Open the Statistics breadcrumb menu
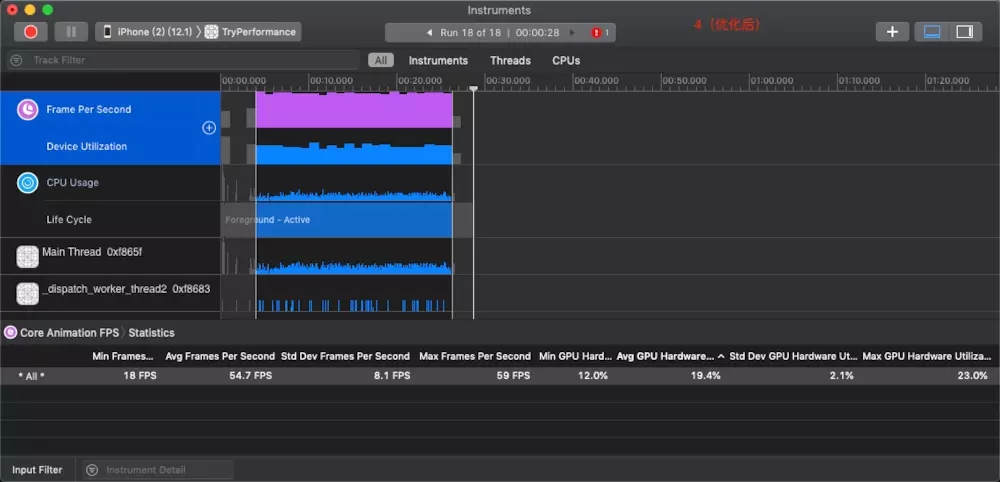The width and height of the screenshot is (1000, 482). coord(151,333)
